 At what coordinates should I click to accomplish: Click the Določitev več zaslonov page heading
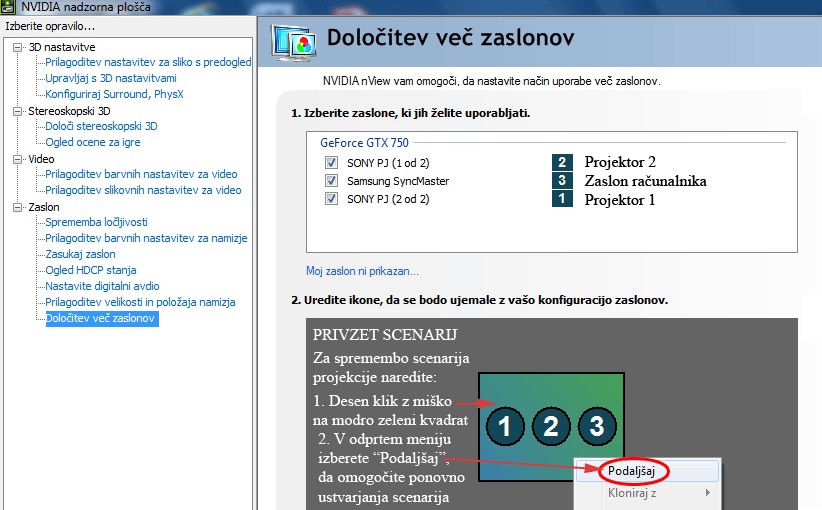pyautogui.click(x=450, y=38)
